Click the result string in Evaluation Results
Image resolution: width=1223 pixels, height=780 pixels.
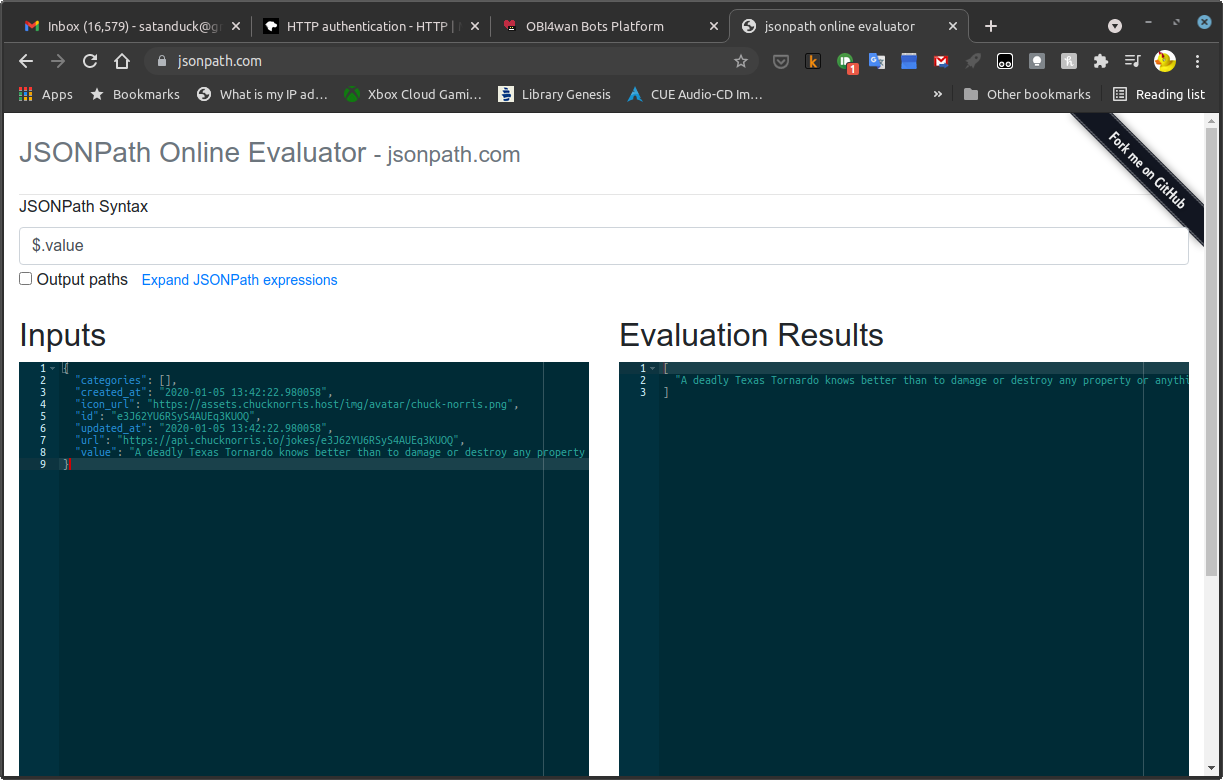point(932,380)
